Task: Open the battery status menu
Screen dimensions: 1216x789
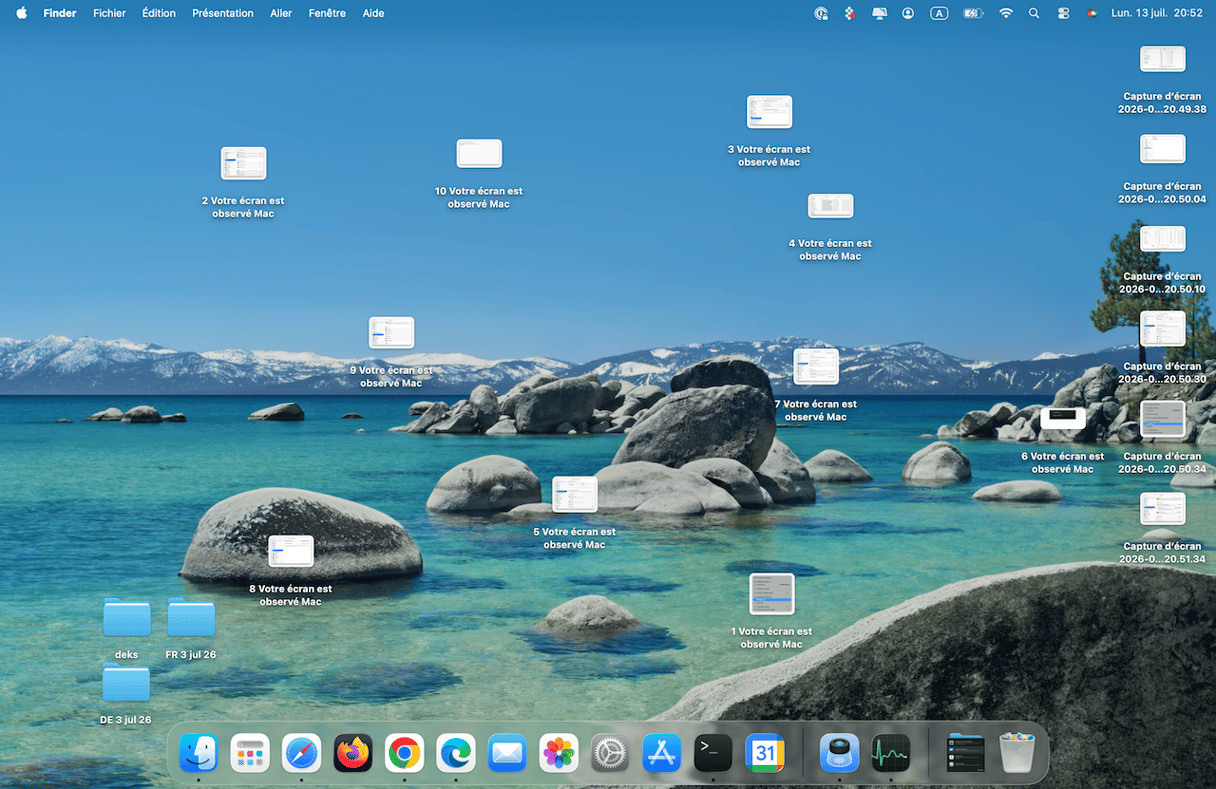Action: click(973, 13)
